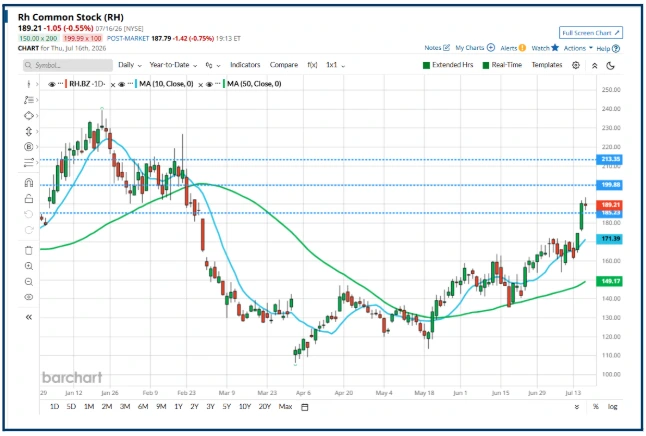Select the 1M time range
Screen dimensions: 646x436
[89, 407]
